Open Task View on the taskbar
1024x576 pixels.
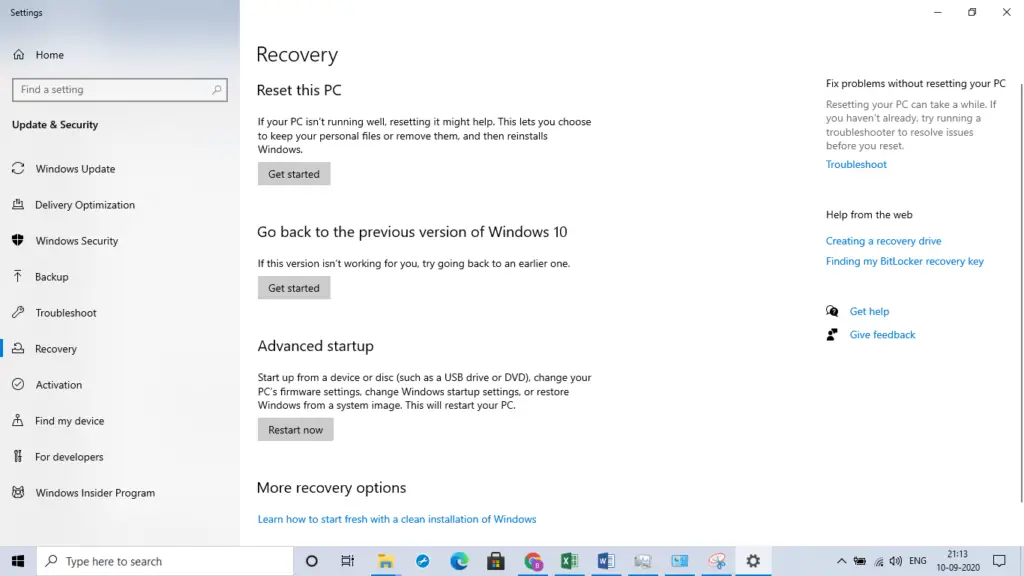click(x=347, y=561)
